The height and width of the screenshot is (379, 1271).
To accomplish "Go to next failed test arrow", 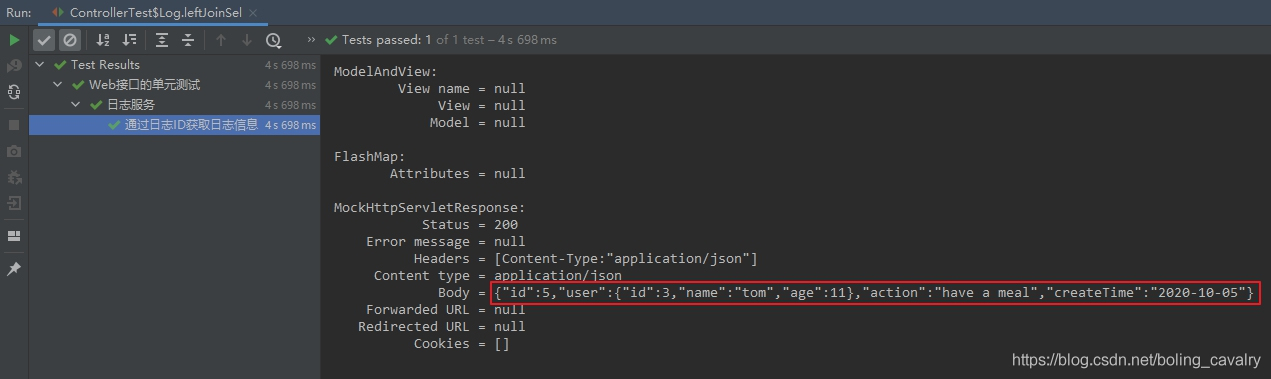I will [247, 40].
